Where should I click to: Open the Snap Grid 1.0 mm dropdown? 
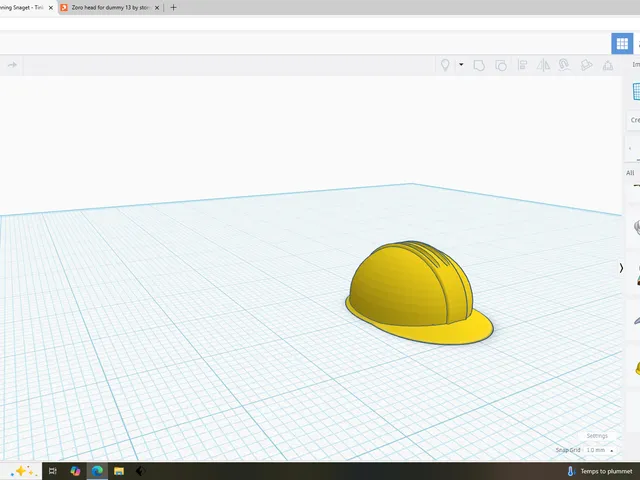tap(599, 450)
